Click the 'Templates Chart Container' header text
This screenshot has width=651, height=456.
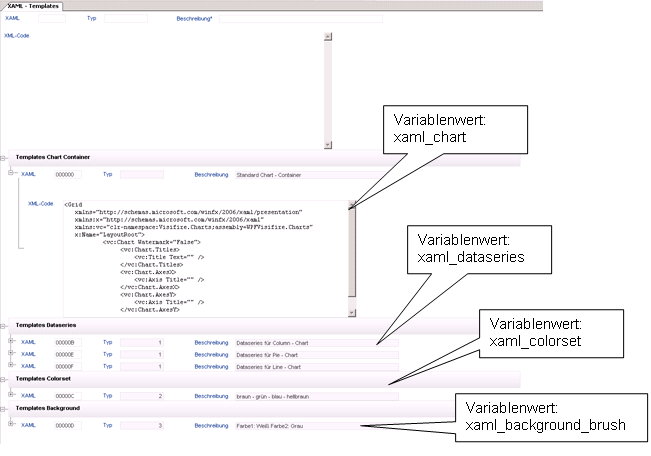tap(53, 157)
